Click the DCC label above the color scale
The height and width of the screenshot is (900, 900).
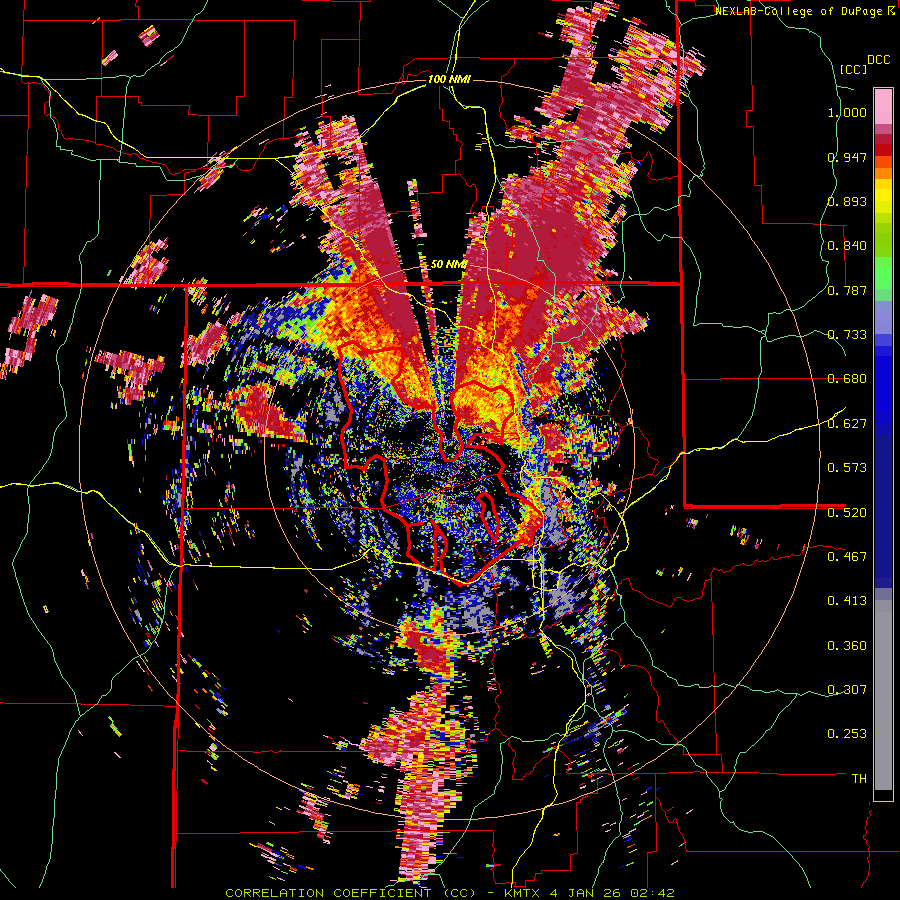(x=879, y=60)
